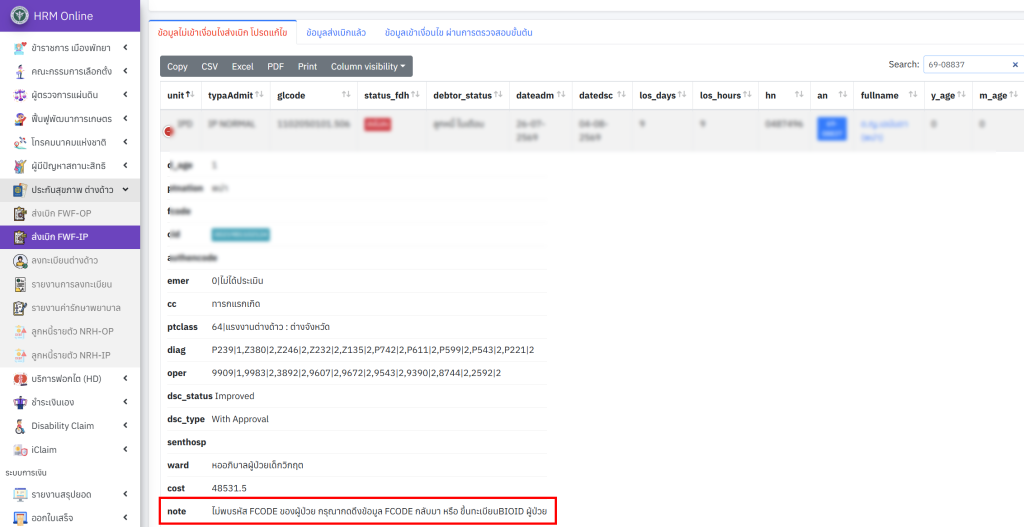Click the โทรคมนาคมแห่งชาติ sidebar icon

(20, 142)
